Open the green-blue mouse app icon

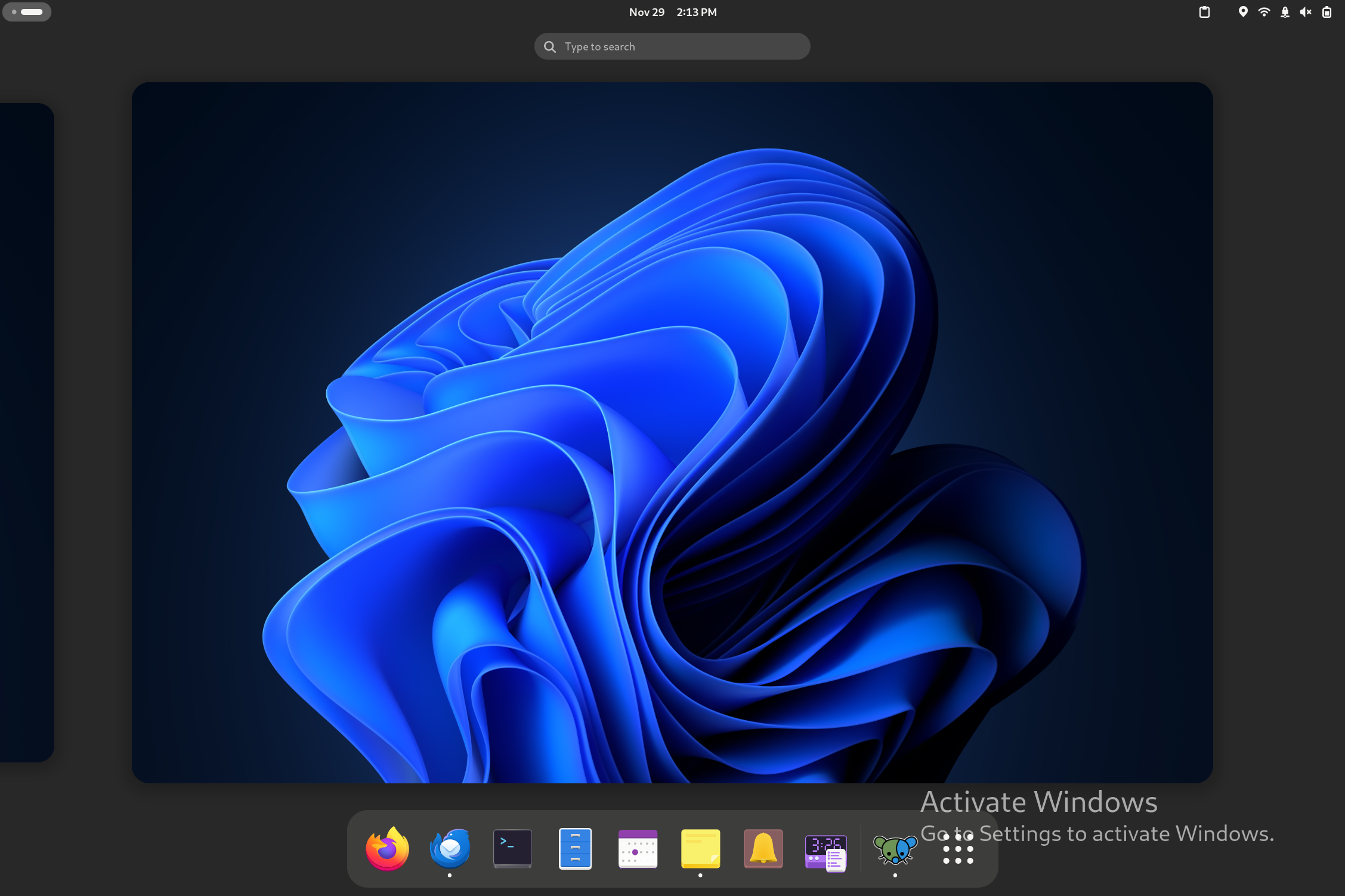[895, 848]
